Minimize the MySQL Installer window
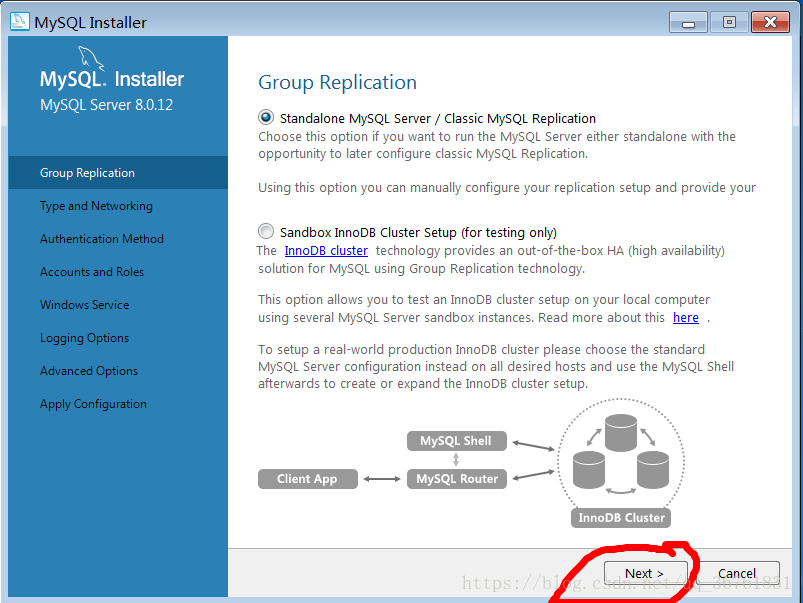Screen dimensions: 803x603 click(688, 23)
